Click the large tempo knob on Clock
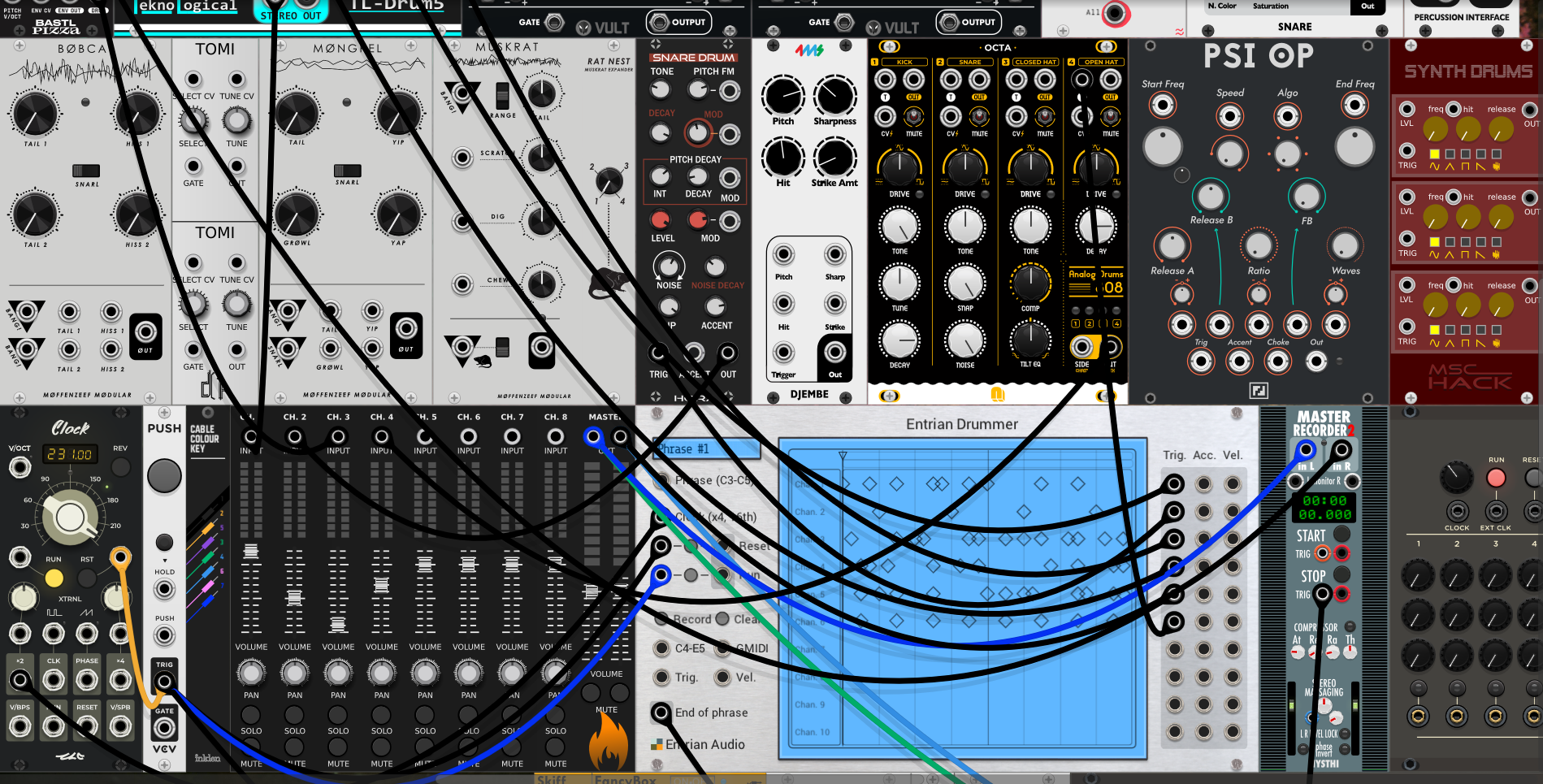Viewport: 1543px width, 784px height. tap(70, 518)
